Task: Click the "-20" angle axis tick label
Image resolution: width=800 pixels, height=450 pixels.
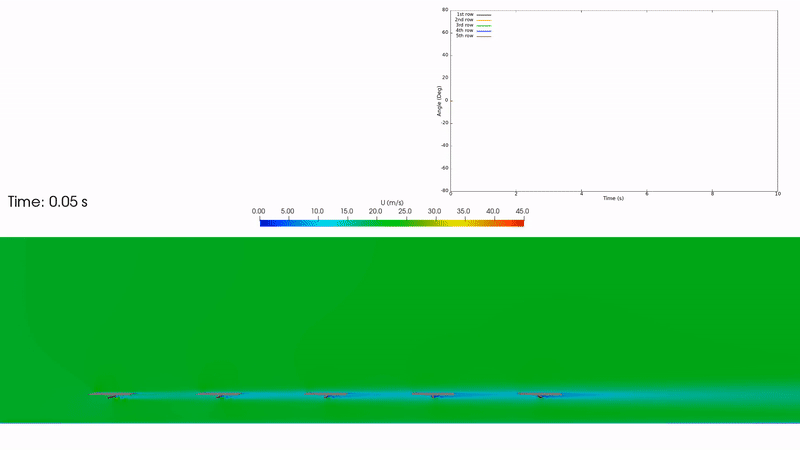Action: pyautogui.click(x=444, y=123)
